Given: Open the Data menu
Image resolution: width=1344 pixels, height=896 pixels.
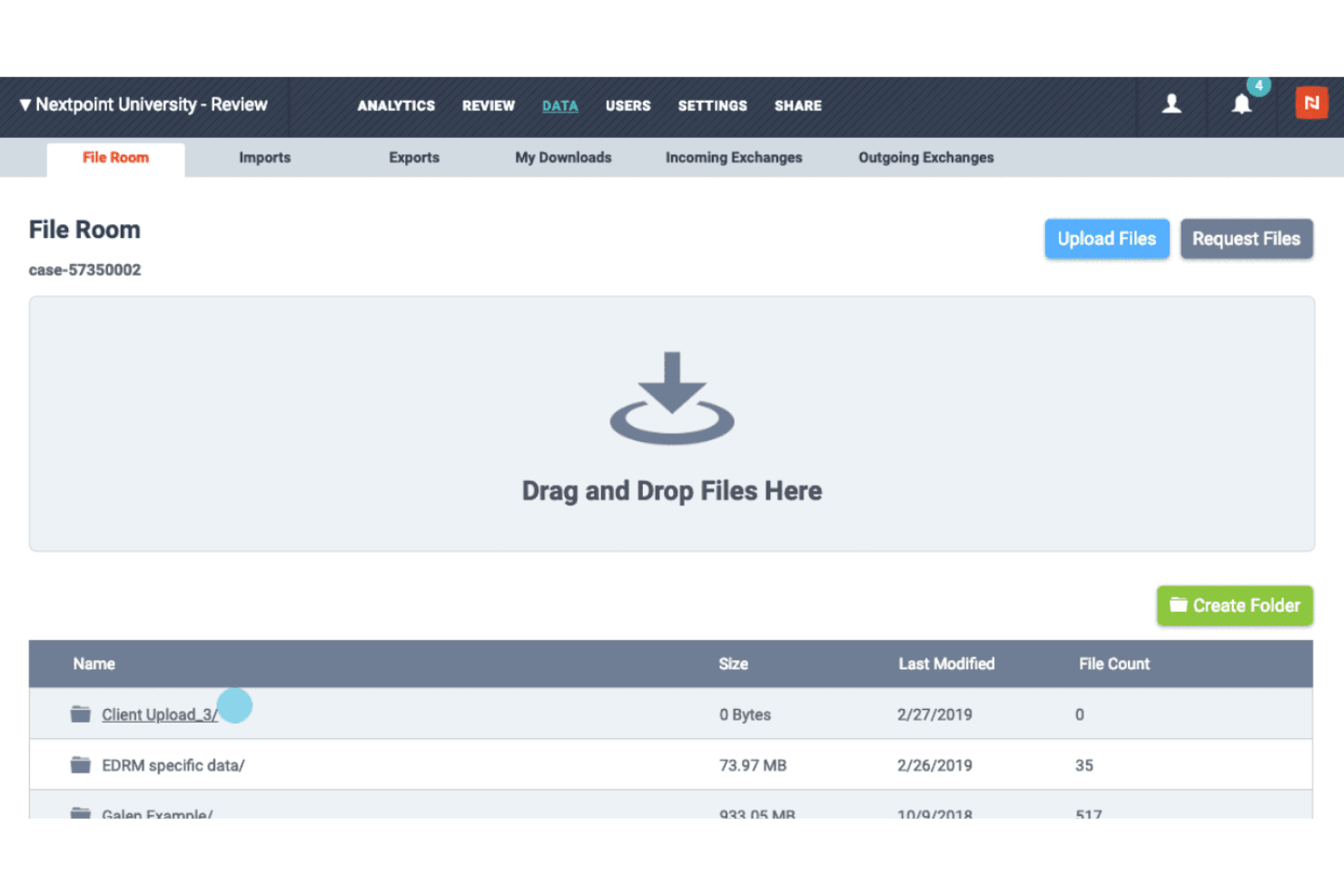Looking at the screenshot, I should tap(560, 105).
